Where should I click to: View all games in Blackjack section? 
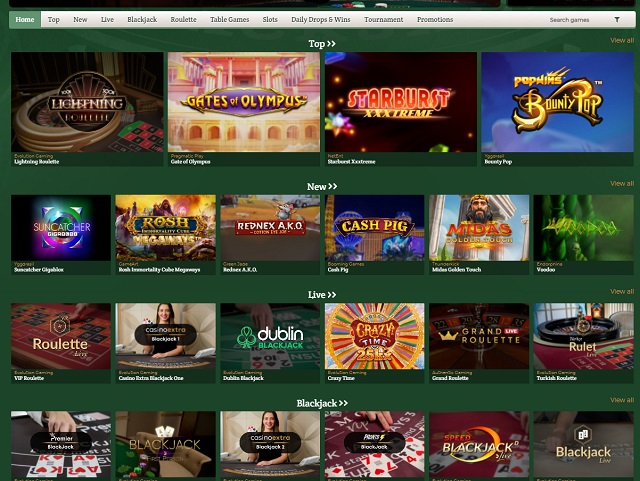click(x=622, y=400)
